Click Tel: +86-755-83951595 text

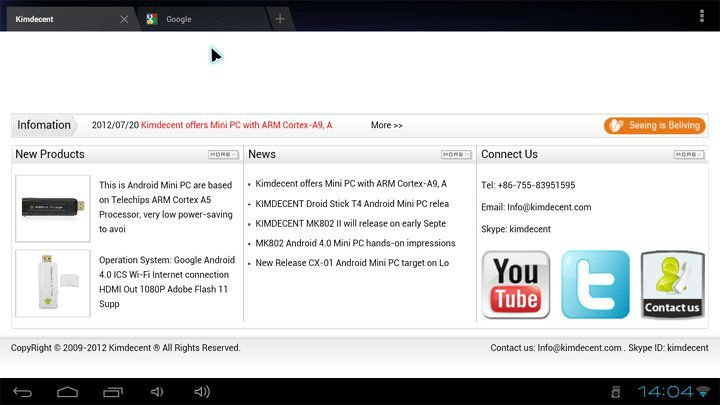(x=528, y=185)
